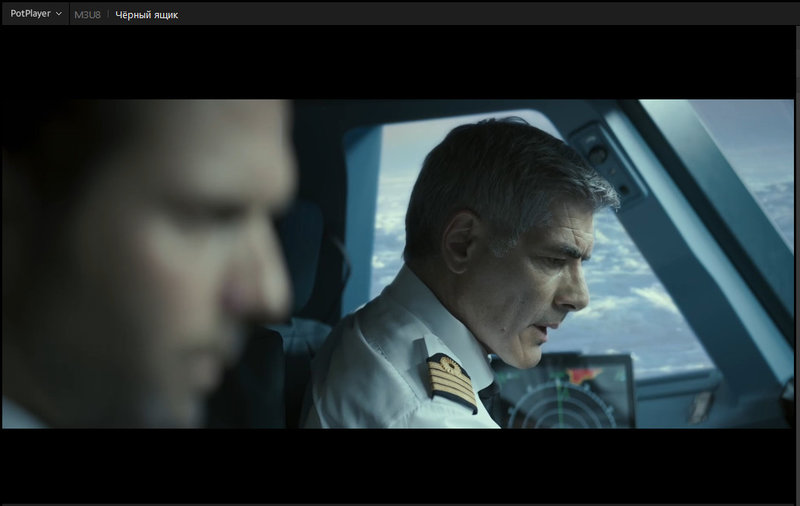The height and width of the screenshot is (506, 800).
Task: Click the M3U8 format label
Action: click(x=87, y=15)
